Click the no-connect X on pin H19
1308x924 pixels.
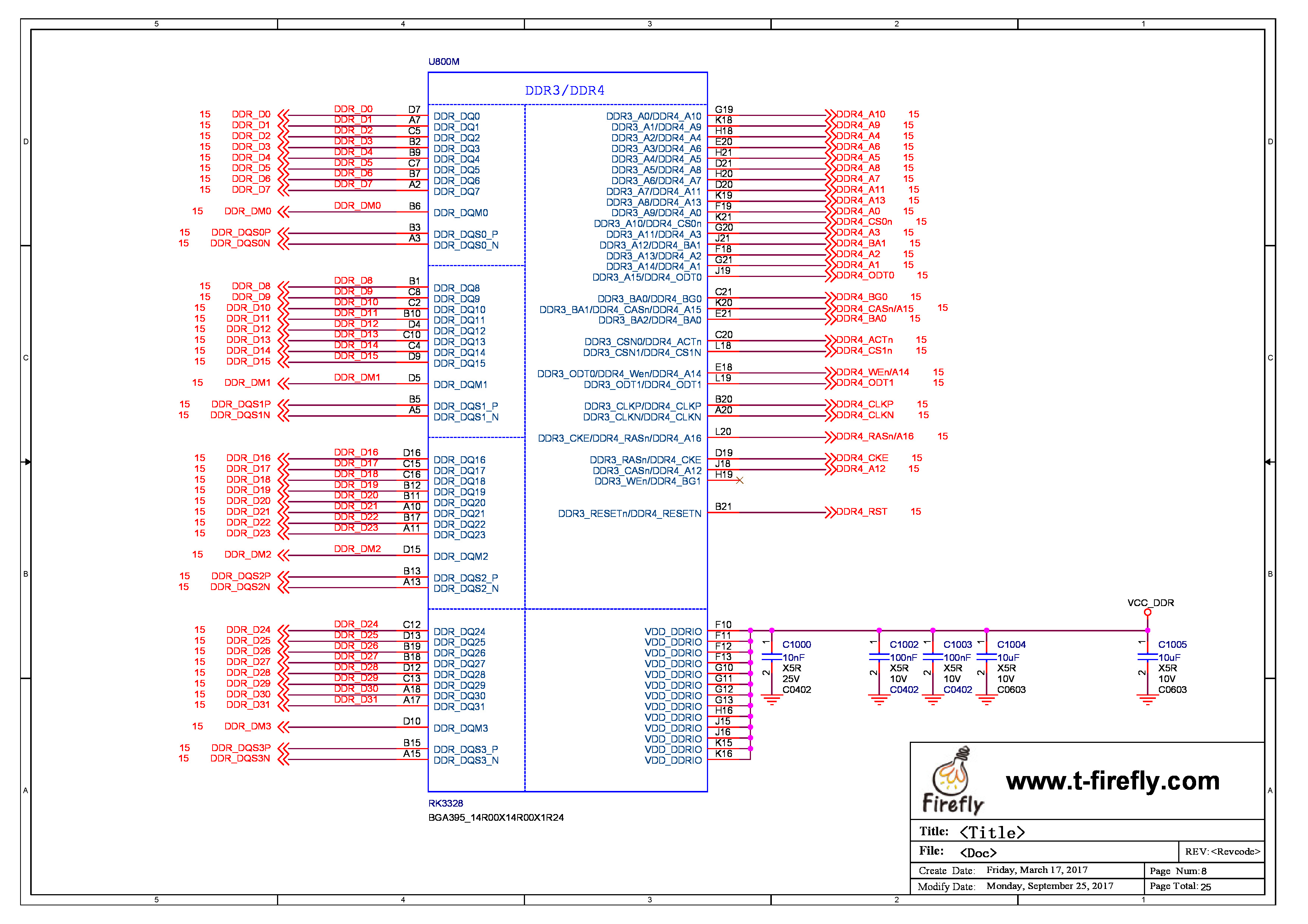click(x=739, y=480)
